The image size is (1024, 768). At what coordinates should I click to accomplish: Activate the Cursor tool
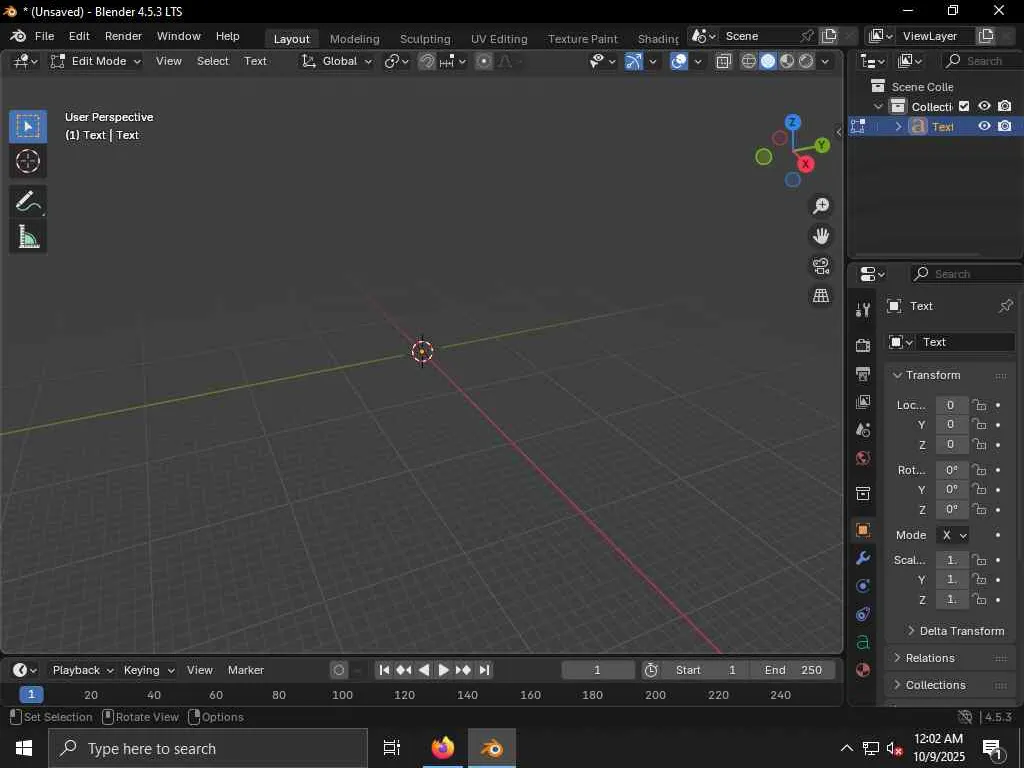pyautogui.click(x=28, y=161)
